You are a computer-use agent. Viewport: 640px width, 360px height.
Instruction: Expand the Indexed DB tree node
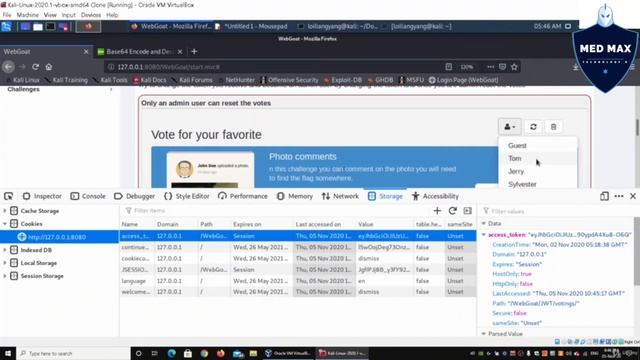tap(5, 250)
